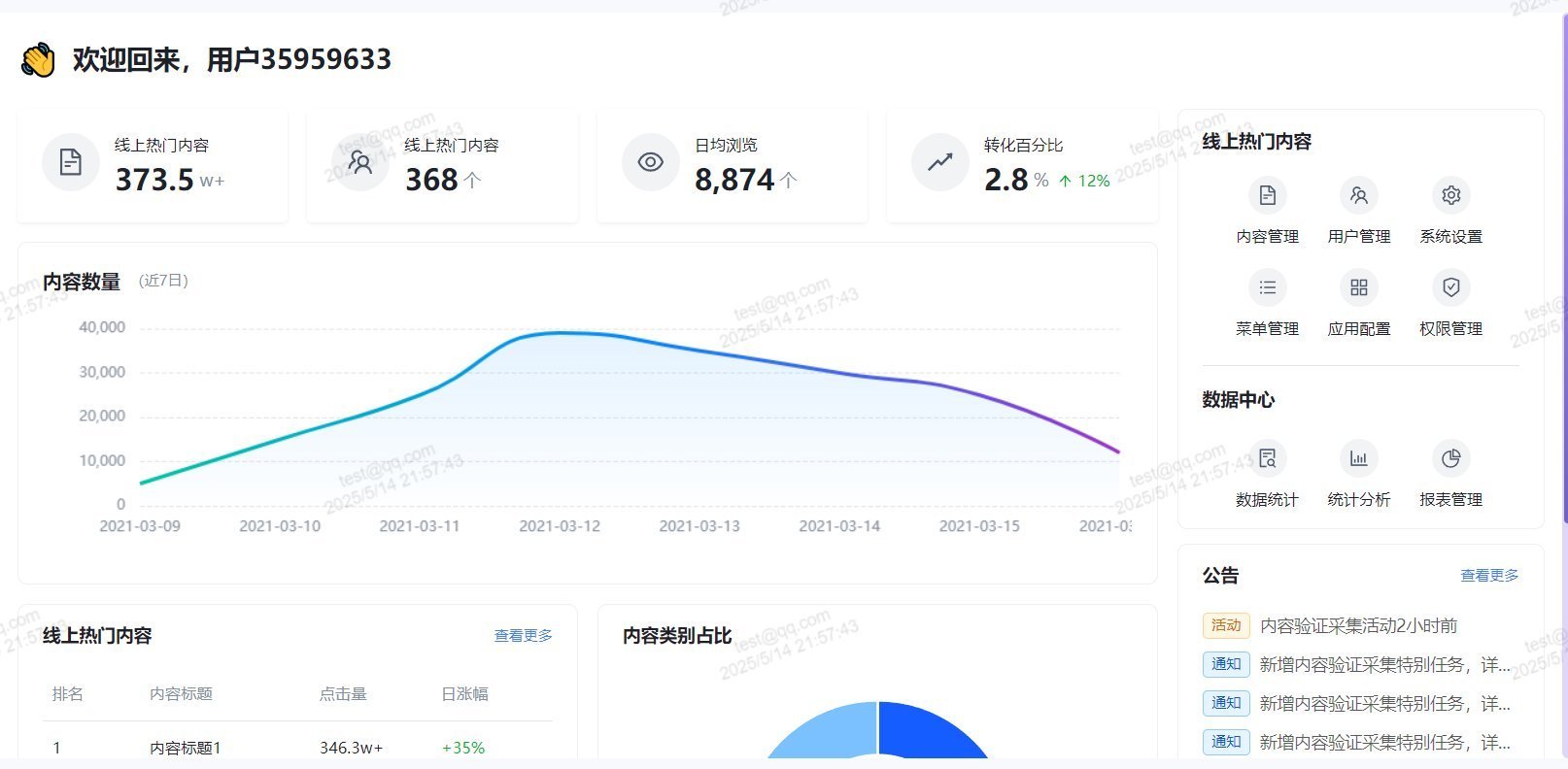The width and height of the screenshot is (1568, 769).
Task: Click the eye icon beside 日均浏览
Action: [650, 162]
